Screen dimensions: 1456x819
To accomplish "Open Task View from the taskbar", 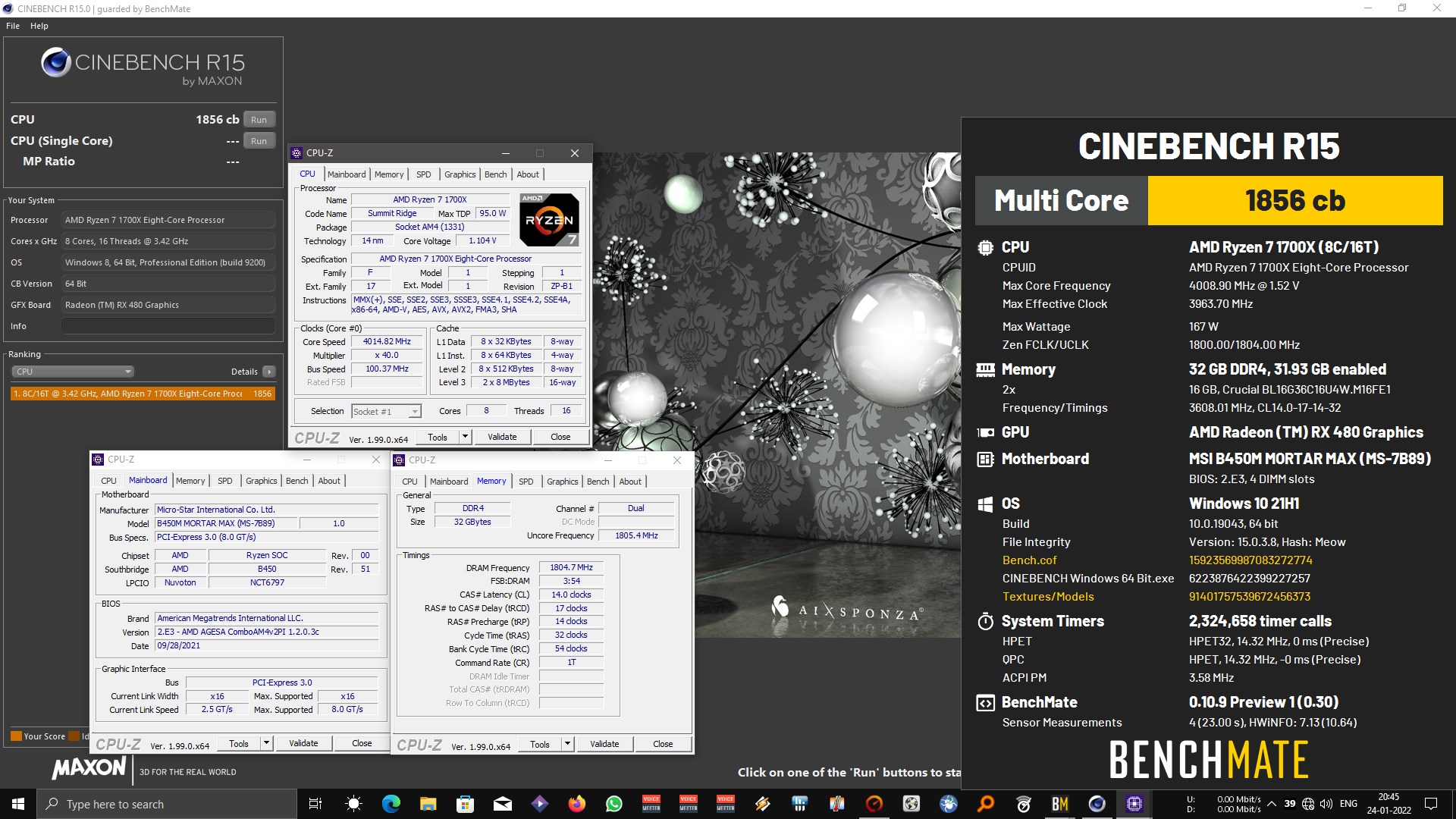I will (315, 804).
